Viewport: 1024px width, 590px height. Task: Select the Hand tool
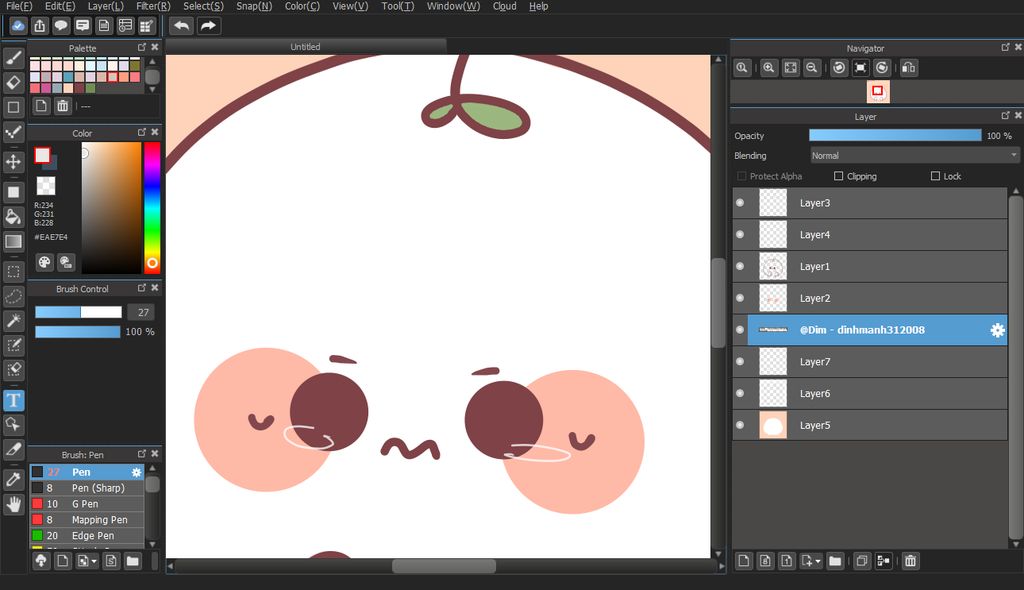14,504
